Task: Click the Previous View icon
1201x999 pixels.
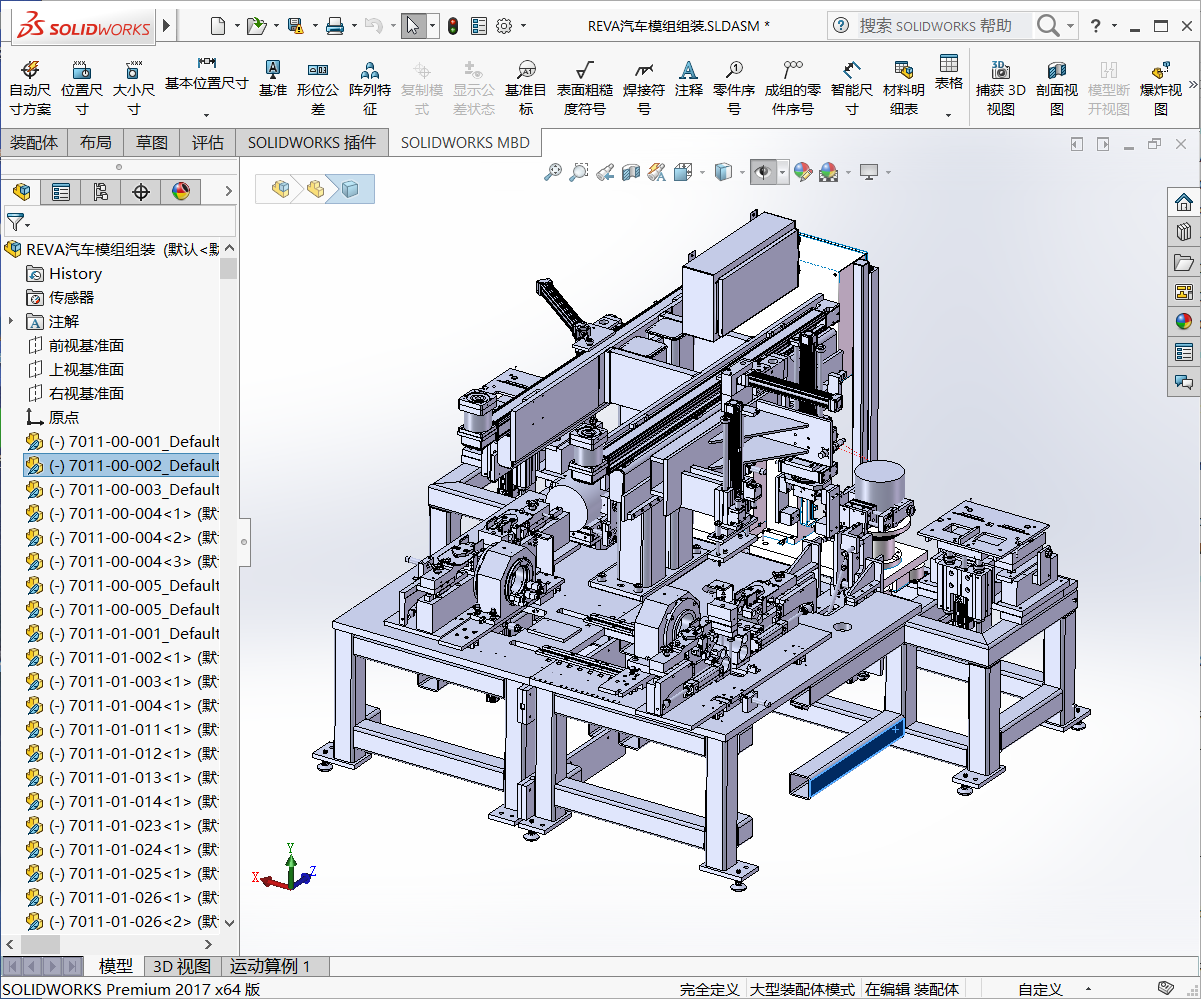Action: [x=605, y=172]
